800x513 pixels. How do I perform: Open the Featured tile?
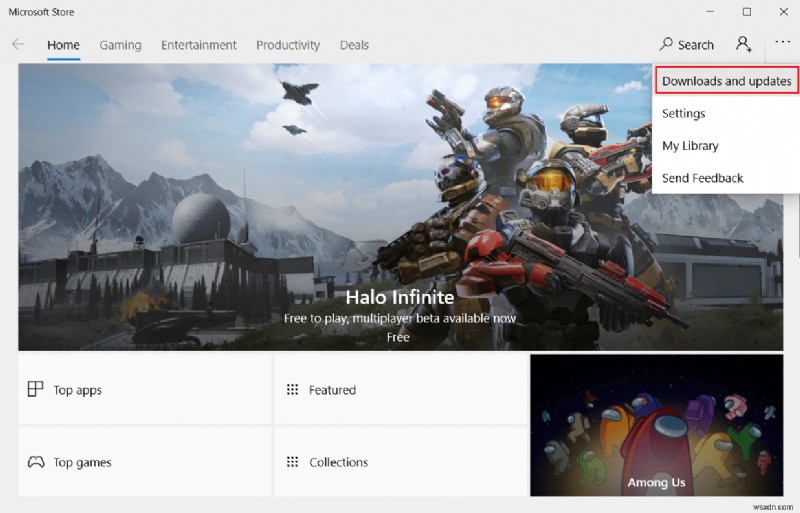tap(401, 389)
